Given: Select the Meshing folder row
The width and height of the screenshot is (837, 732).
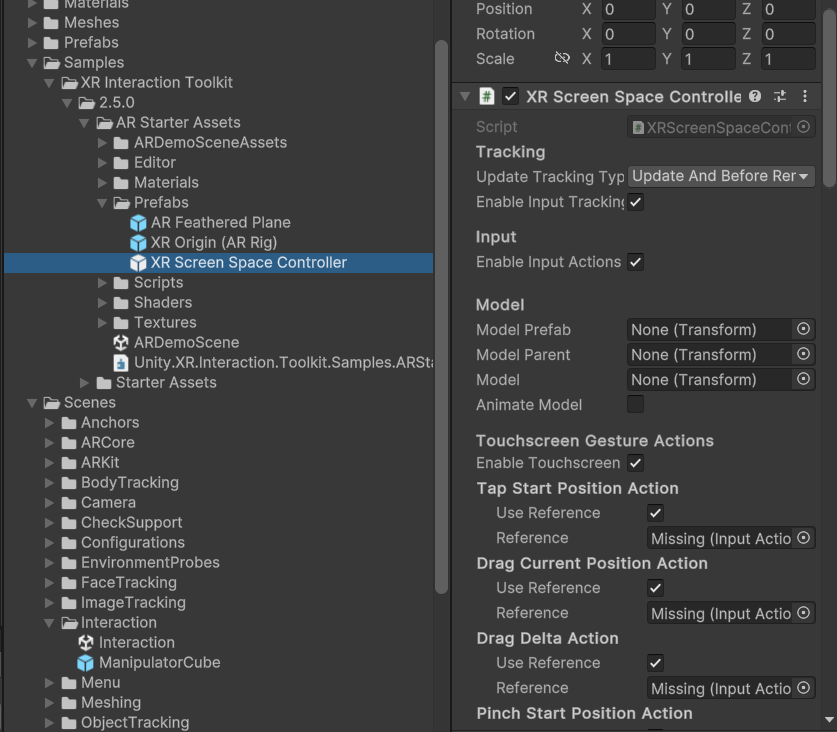Looking at the screenshot, I should coord(219,703).
